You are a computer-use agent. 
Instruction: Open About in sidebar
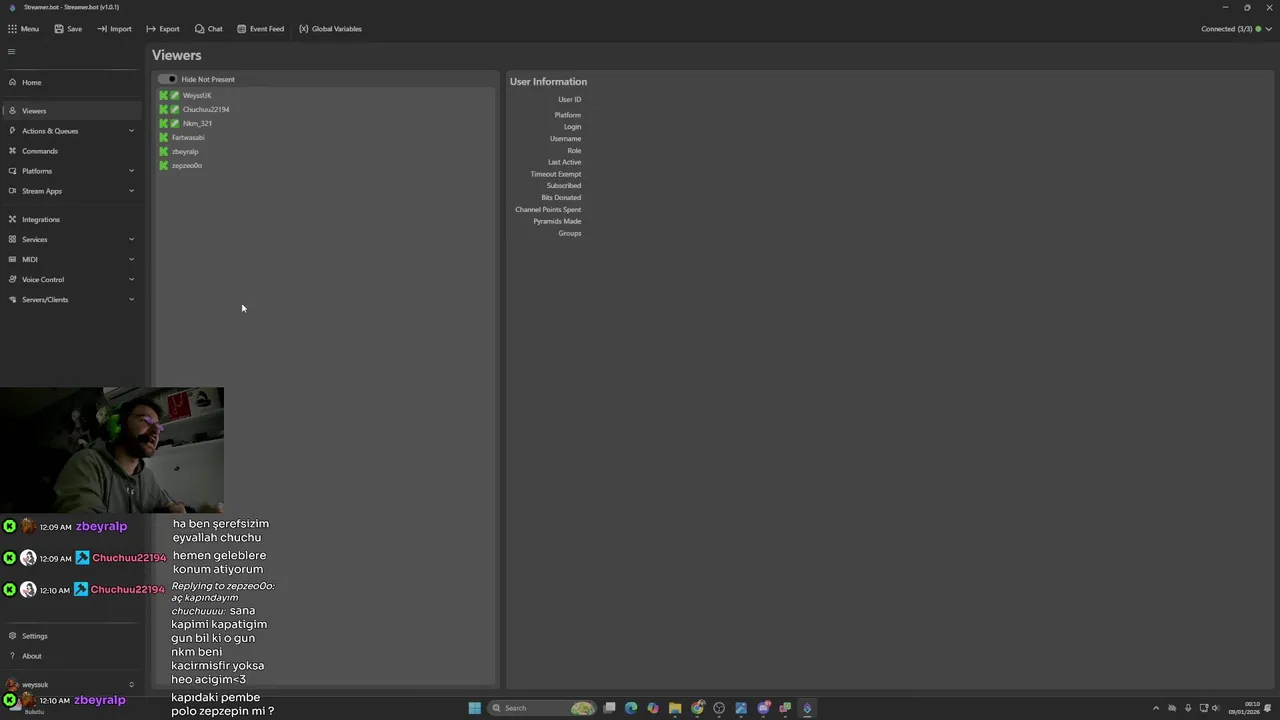[70, 656]
